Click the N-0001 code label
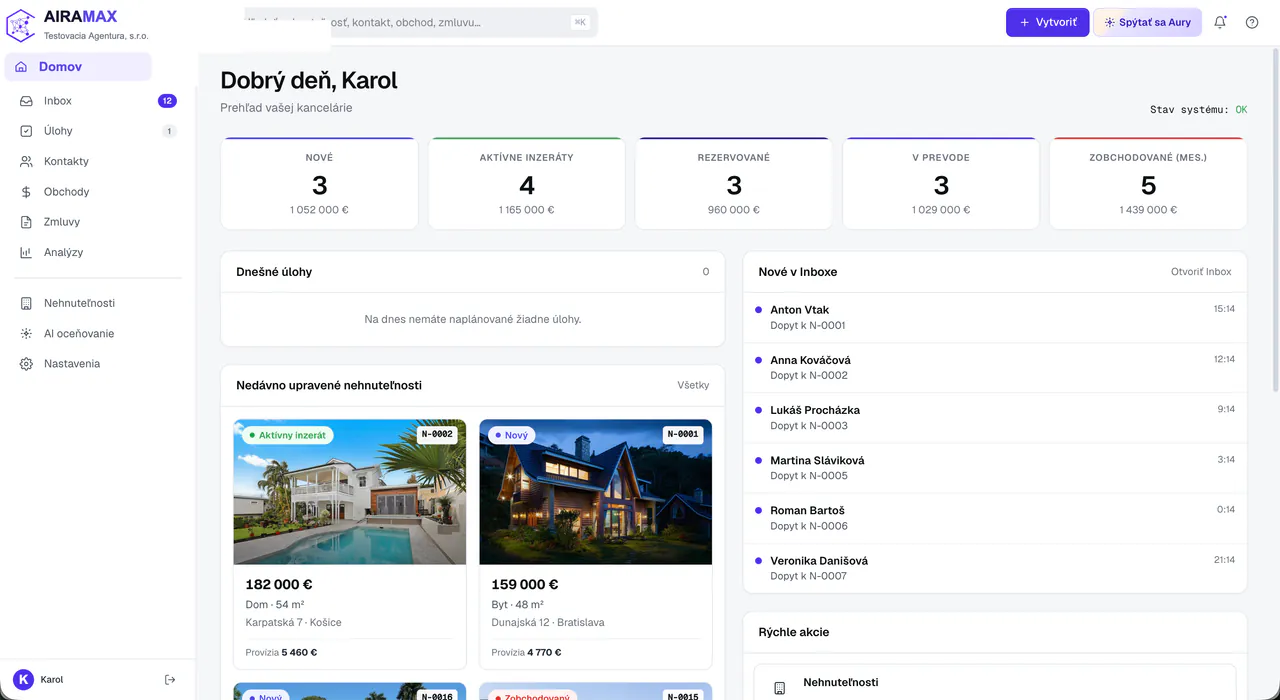Viewport: 1280px width, 700px height. 683,435
